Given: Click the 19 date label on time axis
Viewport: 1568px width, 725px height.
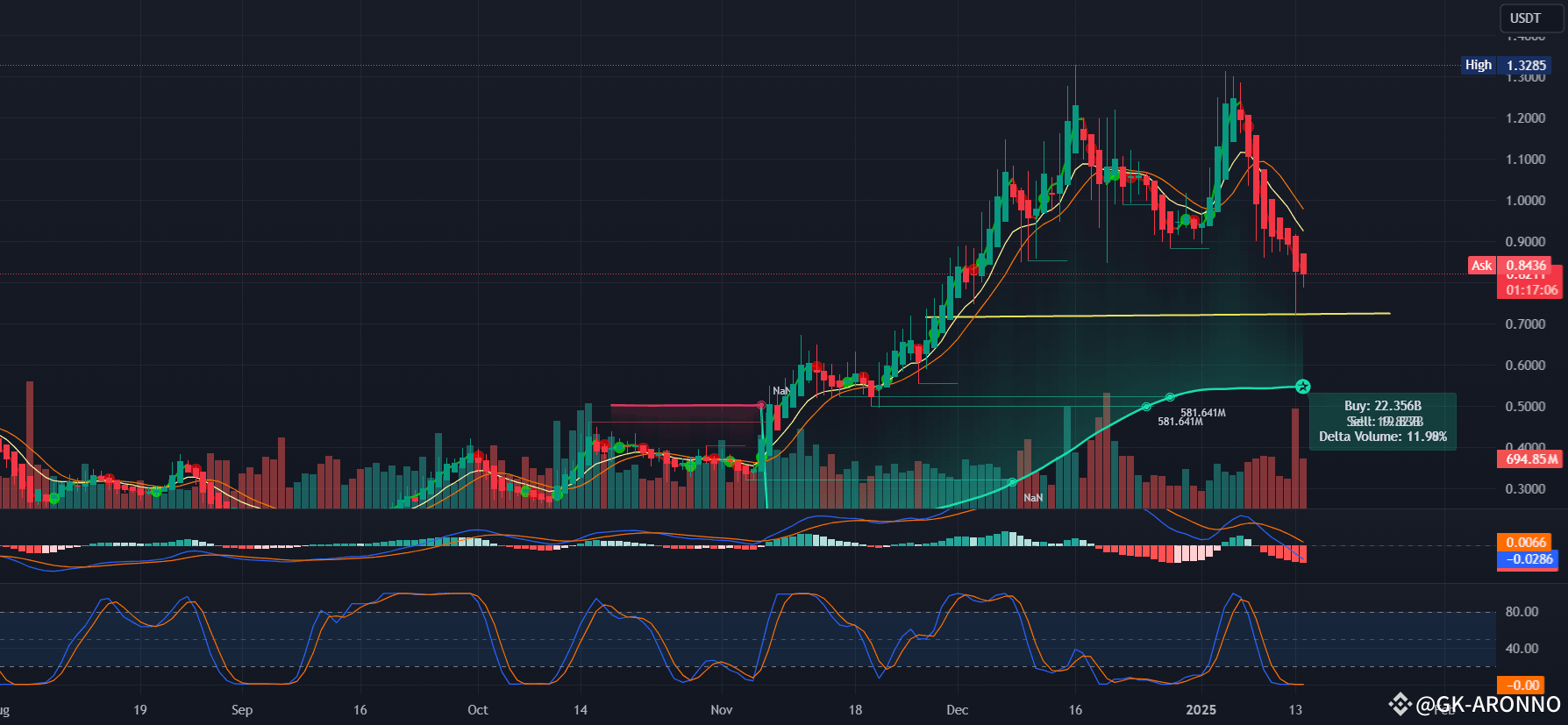Looking at the screenshot, I should click(140, 710).
